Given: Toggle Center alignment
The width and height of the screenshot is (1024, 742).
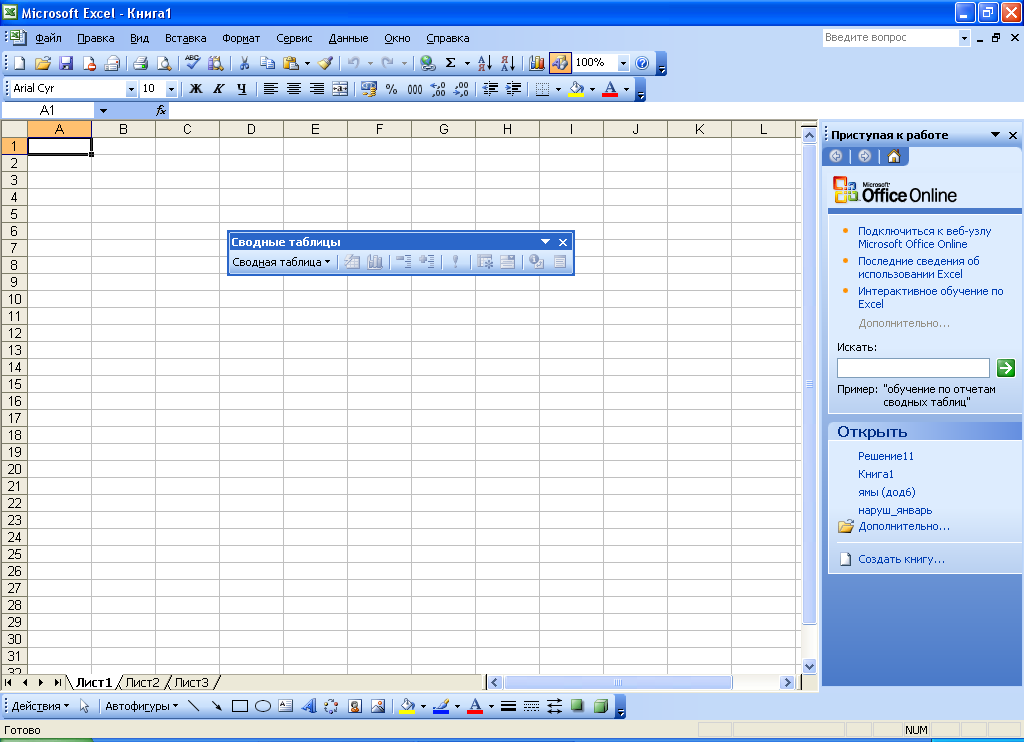Looking at the screenshot, I should (x=294, y=89).
